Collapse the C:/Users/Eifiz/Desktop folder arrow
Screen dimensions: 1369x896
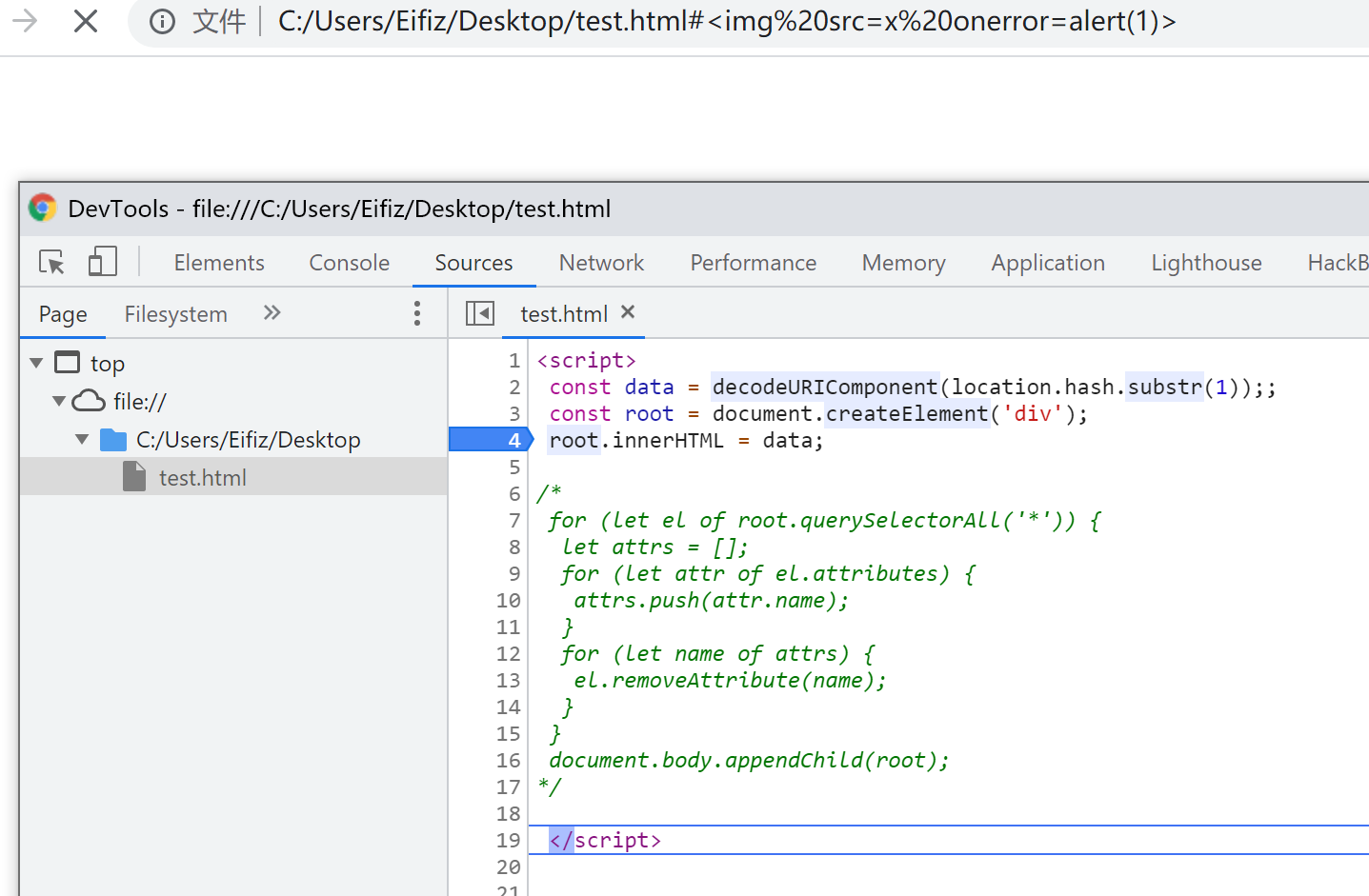[82, 439]
